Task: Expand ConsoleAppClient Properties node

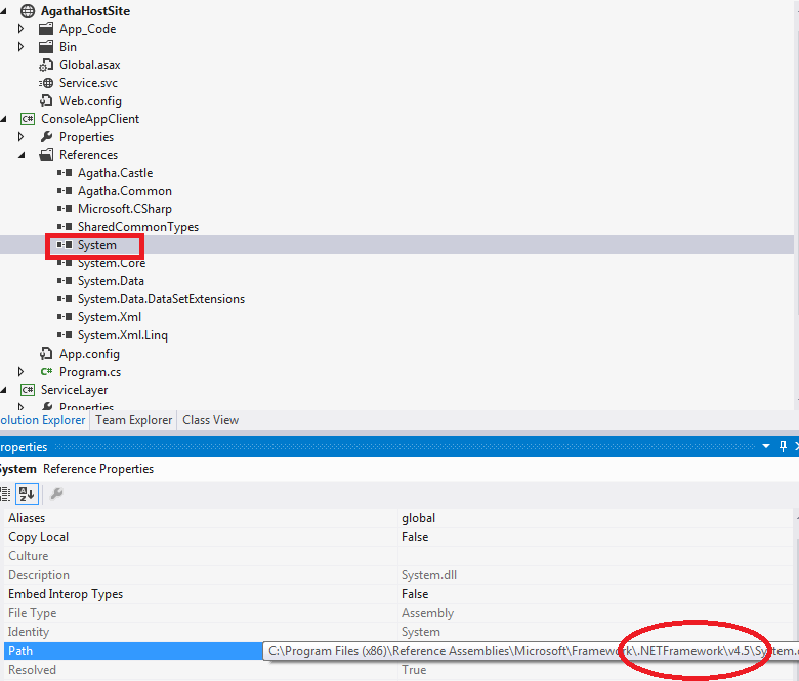Action: pos(21,137)
